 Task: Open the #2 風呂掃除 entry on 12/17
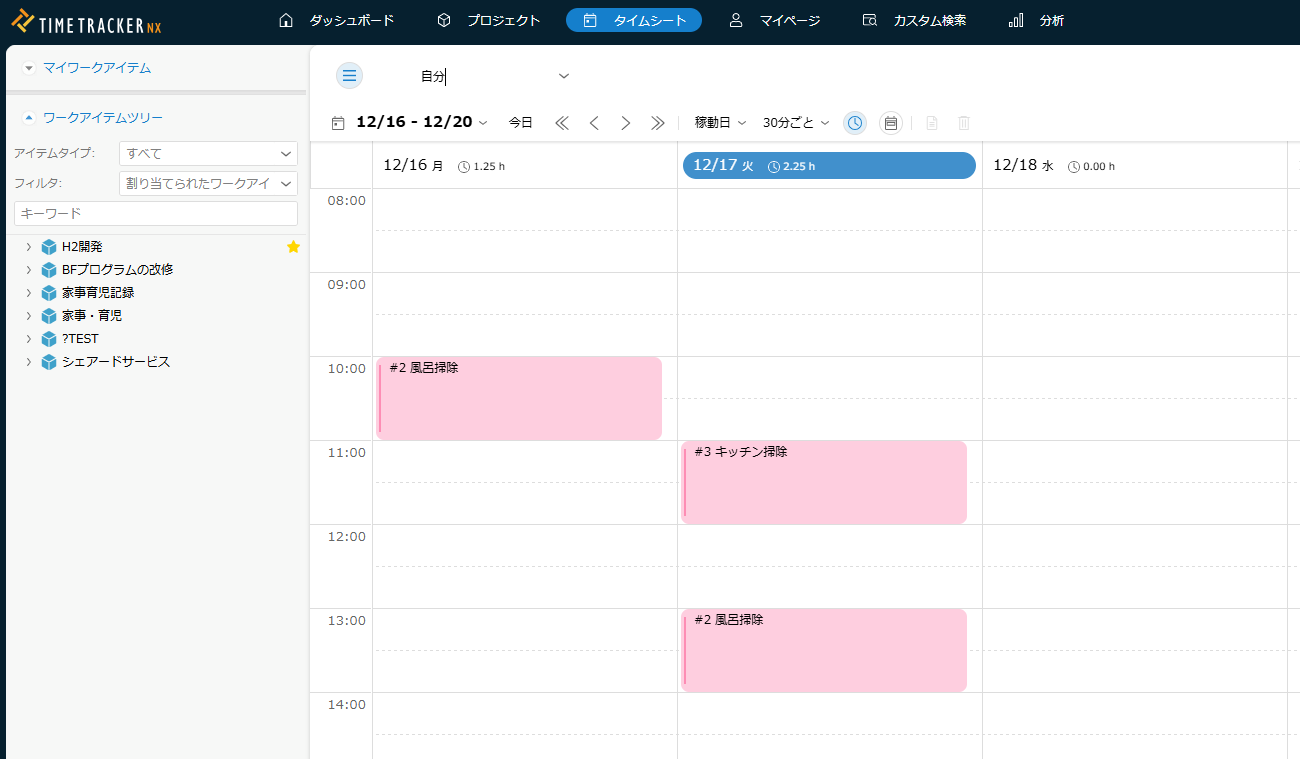point(824,650)
